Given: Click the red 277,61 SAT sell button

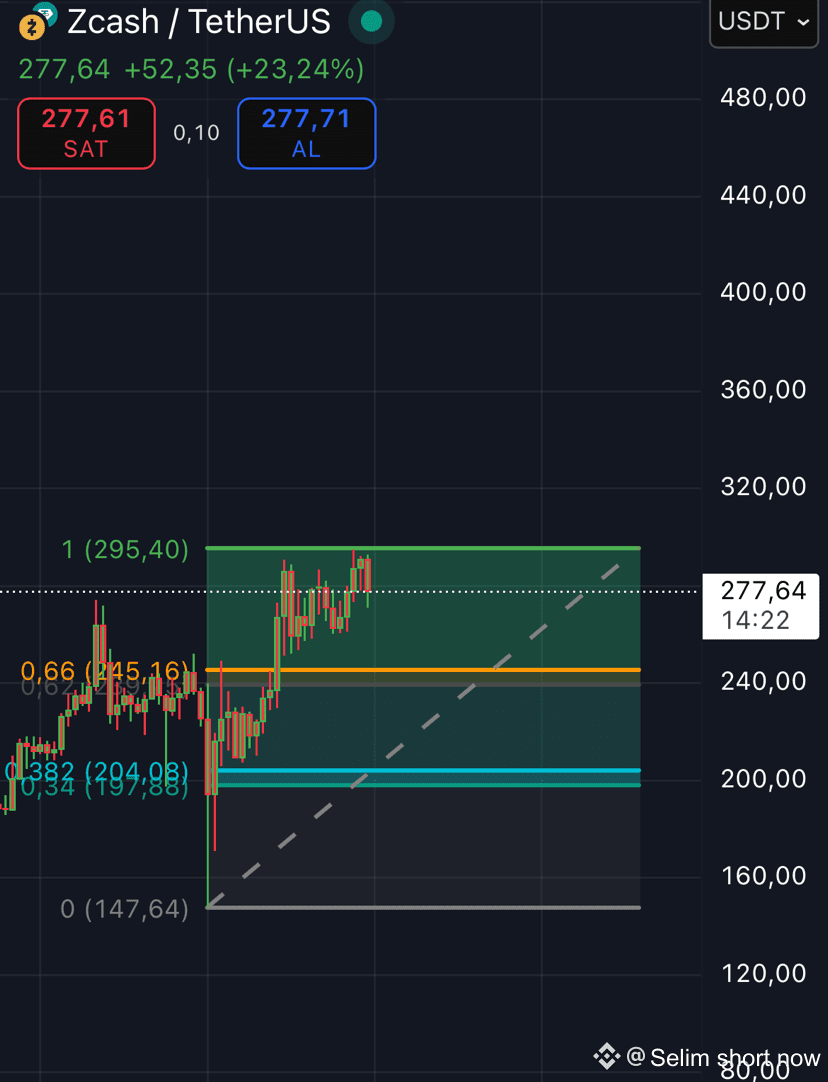Looking at the screenshot, I should [86, 133].
